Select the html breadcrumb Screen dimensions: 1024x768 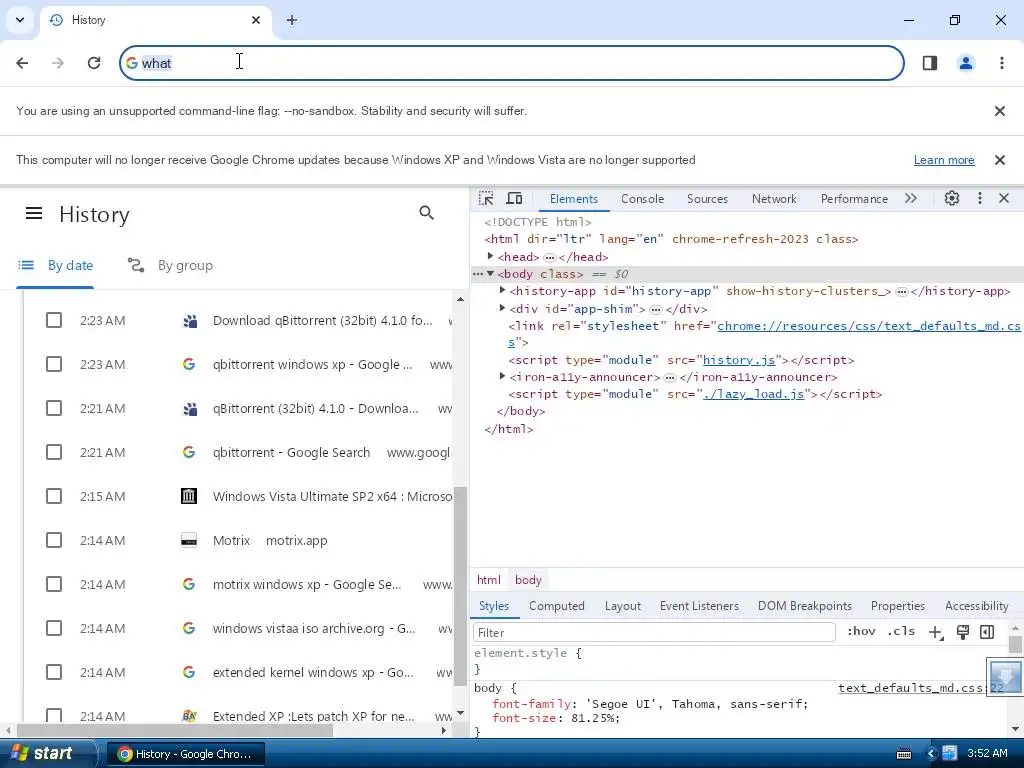(x=488, y=580)
